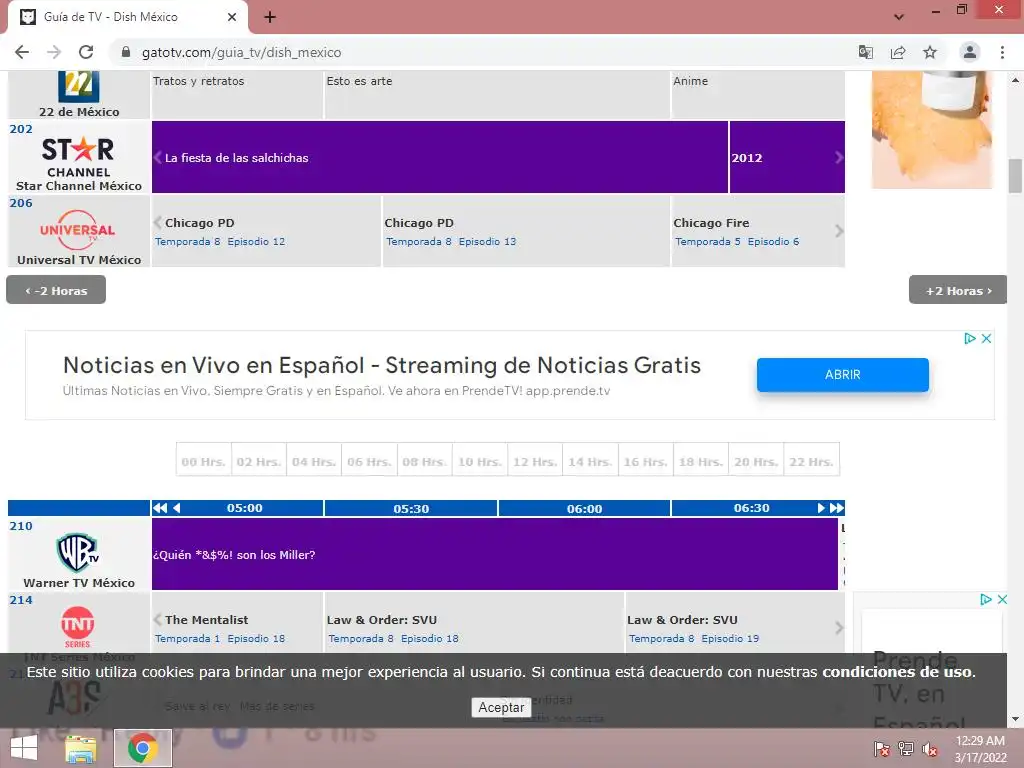Share this page icon
1024x768 pixels.
898,52
